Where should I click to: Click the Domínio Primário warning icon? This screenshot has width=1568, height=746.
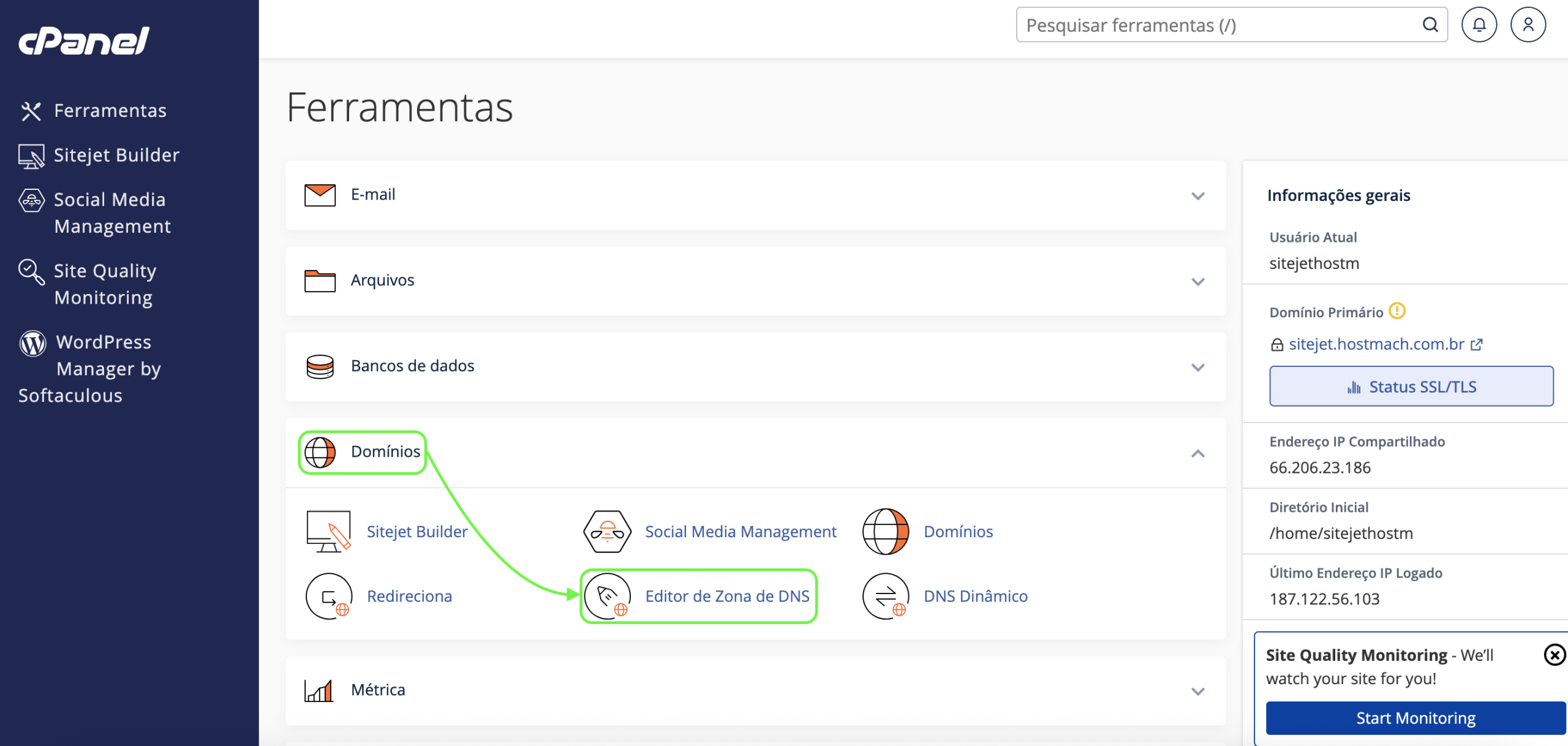click(x=1396, y=311)
